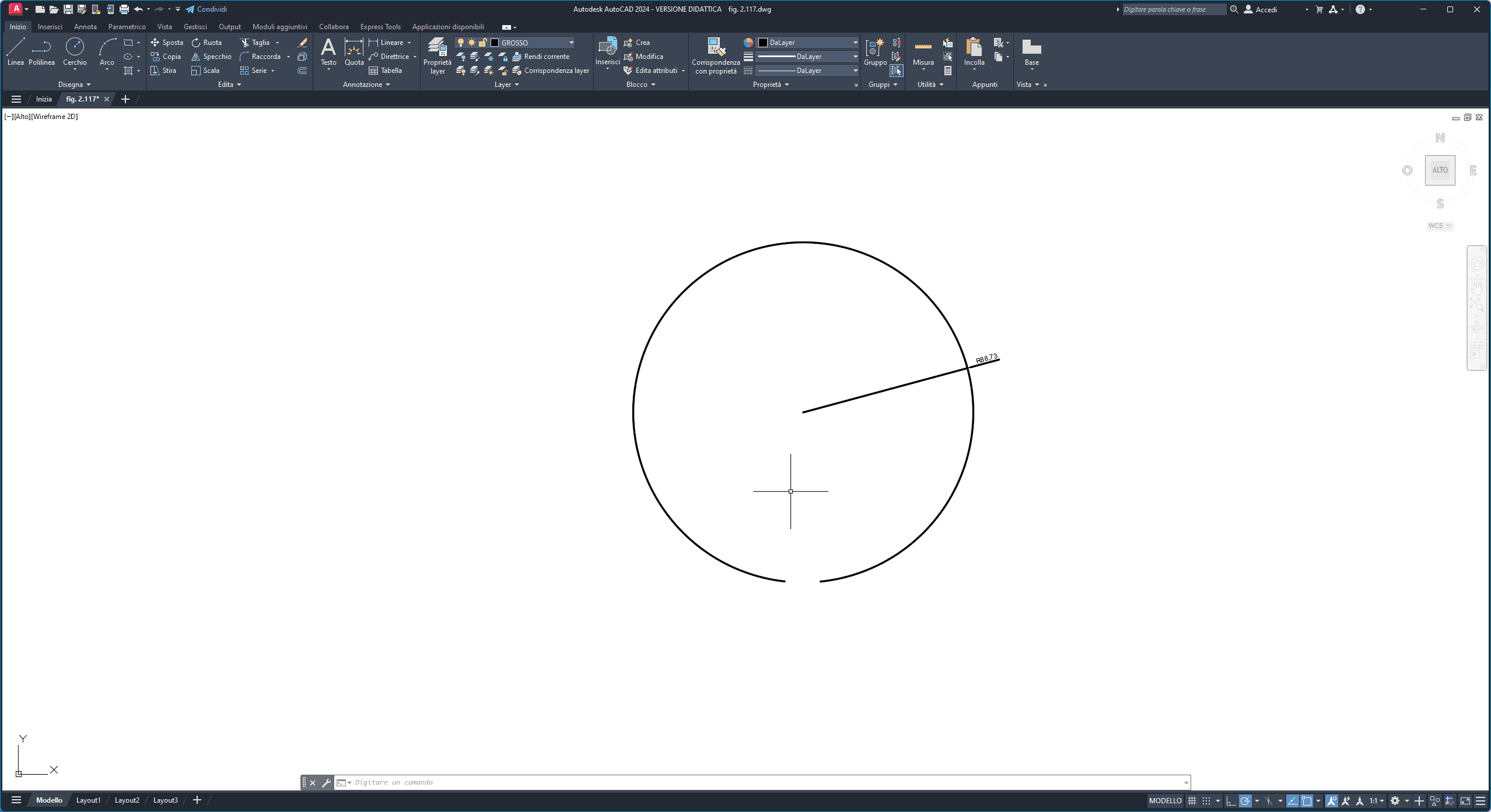Open the Testo text tool
1491x812 pixels.
click(x=328, y=51)
